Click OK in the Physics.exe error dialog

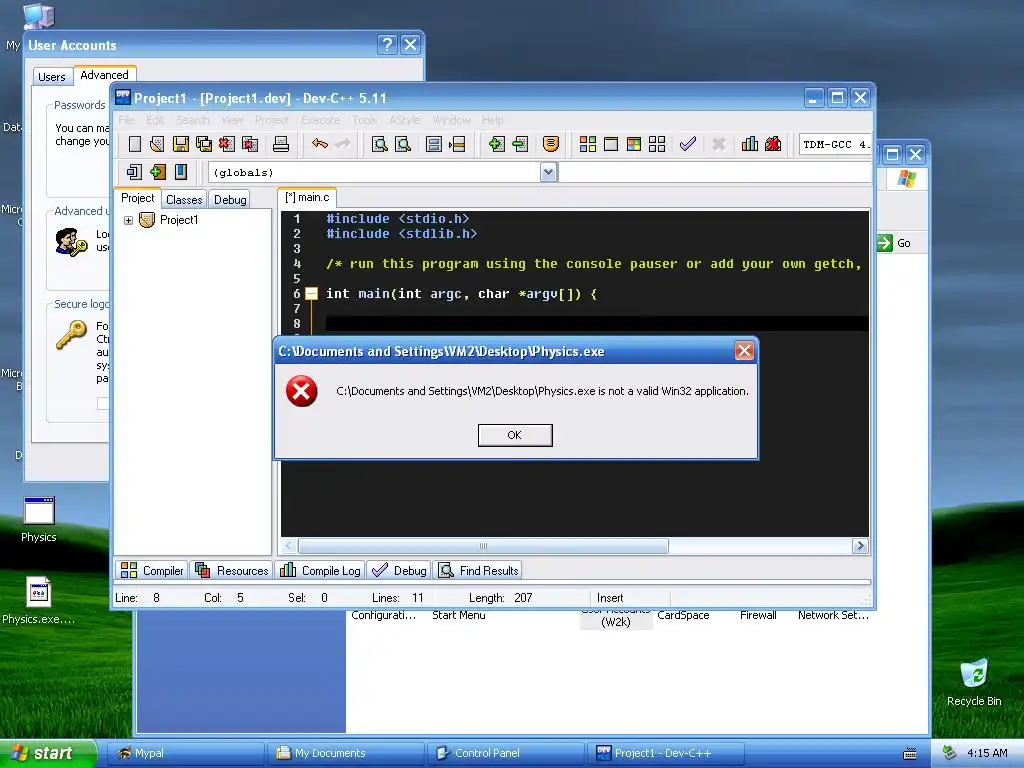(515, 435)
